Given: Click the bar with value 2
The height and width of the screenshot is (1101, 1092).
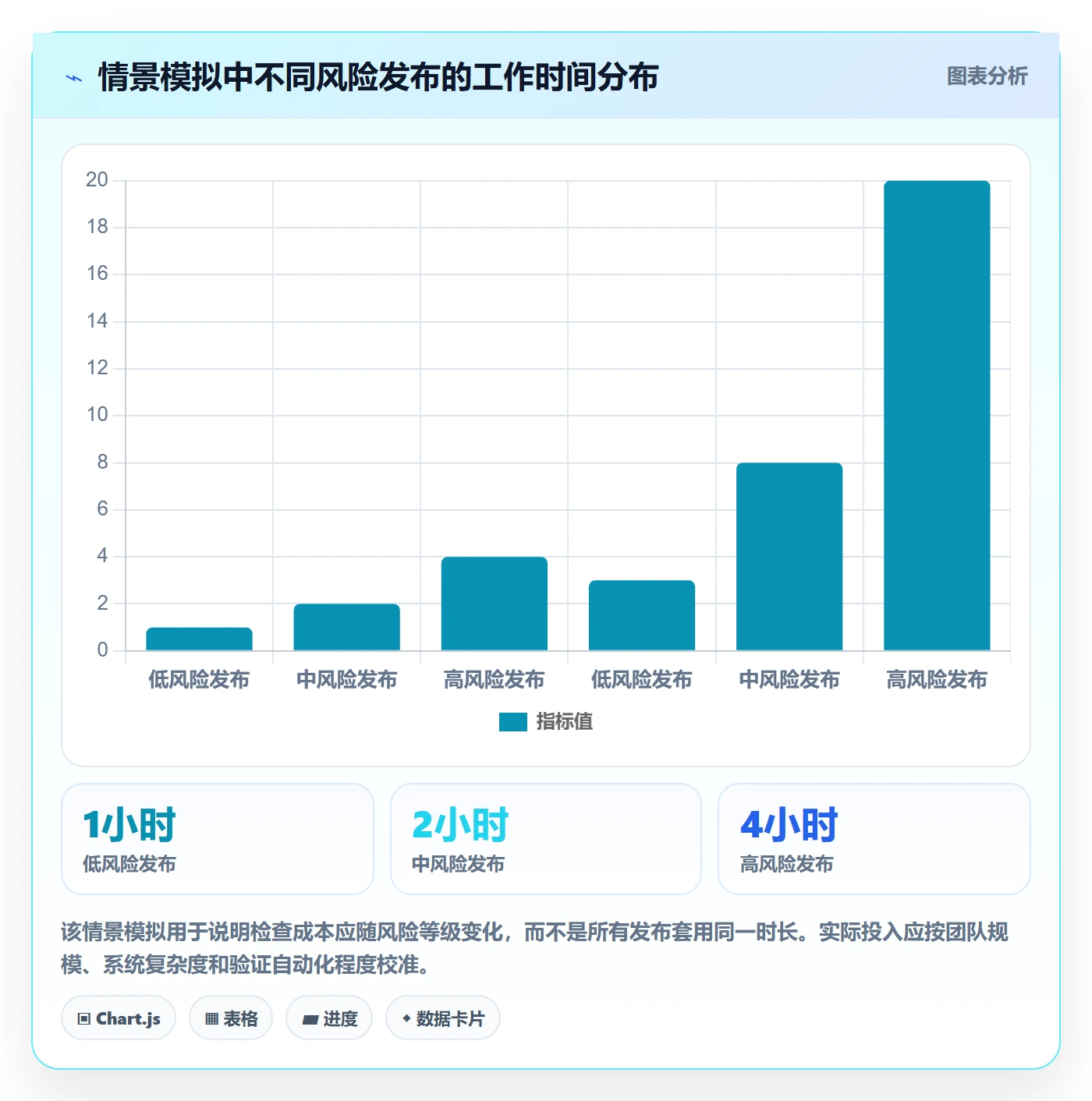Looking at the screenshot, I should (x=346, y=627).
